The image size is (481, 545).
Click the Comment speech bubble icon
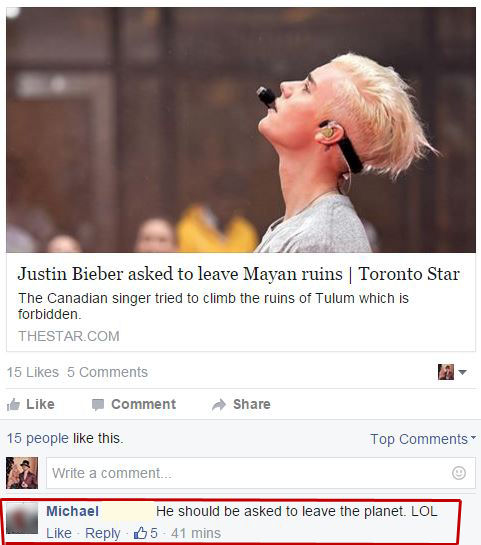[x=98, y=405]
